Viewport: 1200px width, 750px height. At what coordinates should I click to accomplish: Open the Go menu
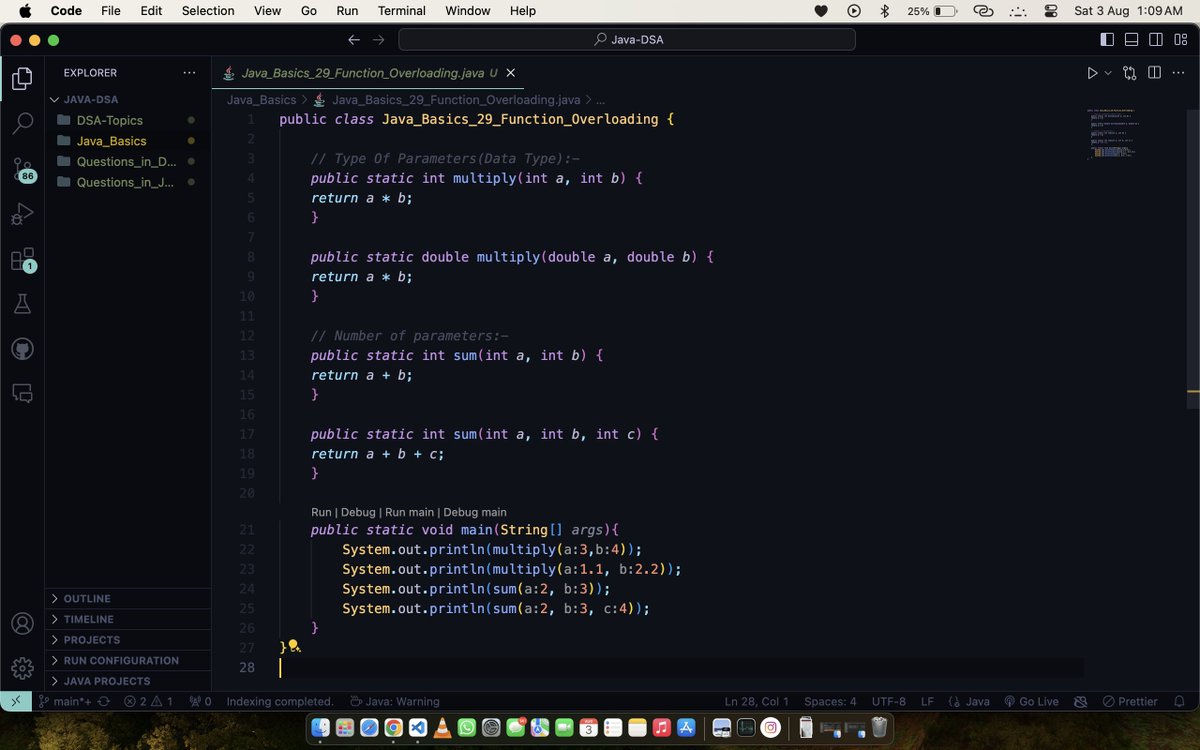[309, 11]
